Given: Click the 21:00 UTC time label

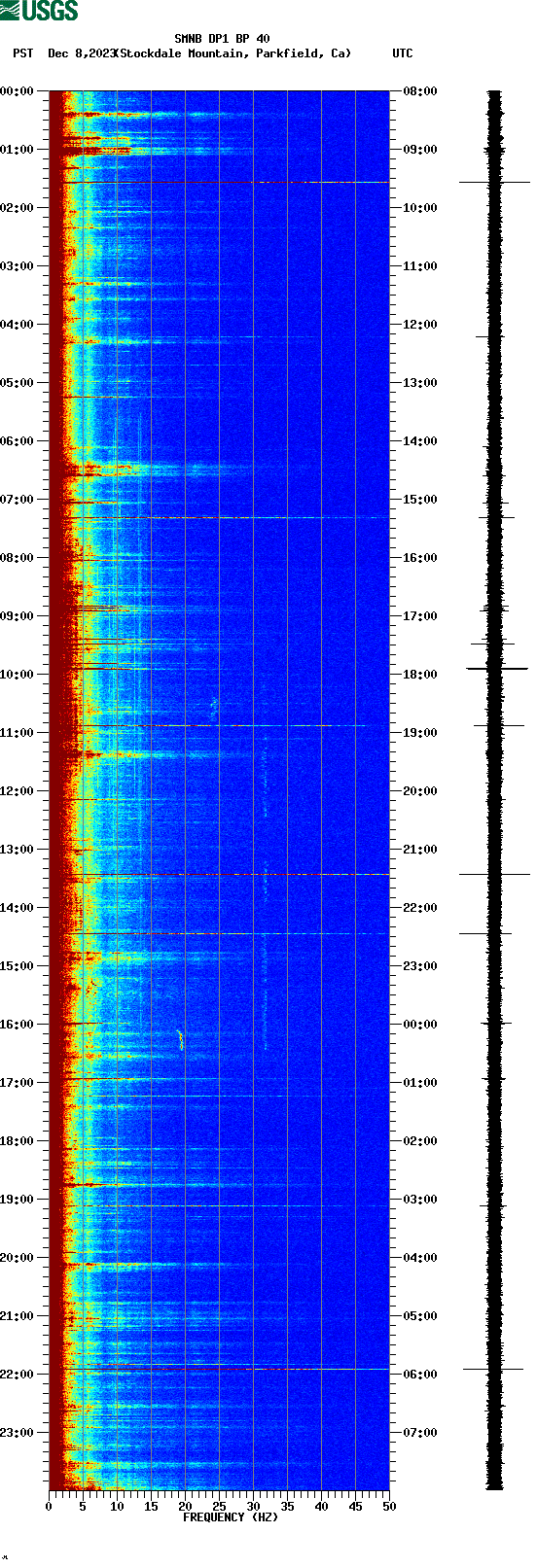Looking at the screenshot, I should click(420, 850).
